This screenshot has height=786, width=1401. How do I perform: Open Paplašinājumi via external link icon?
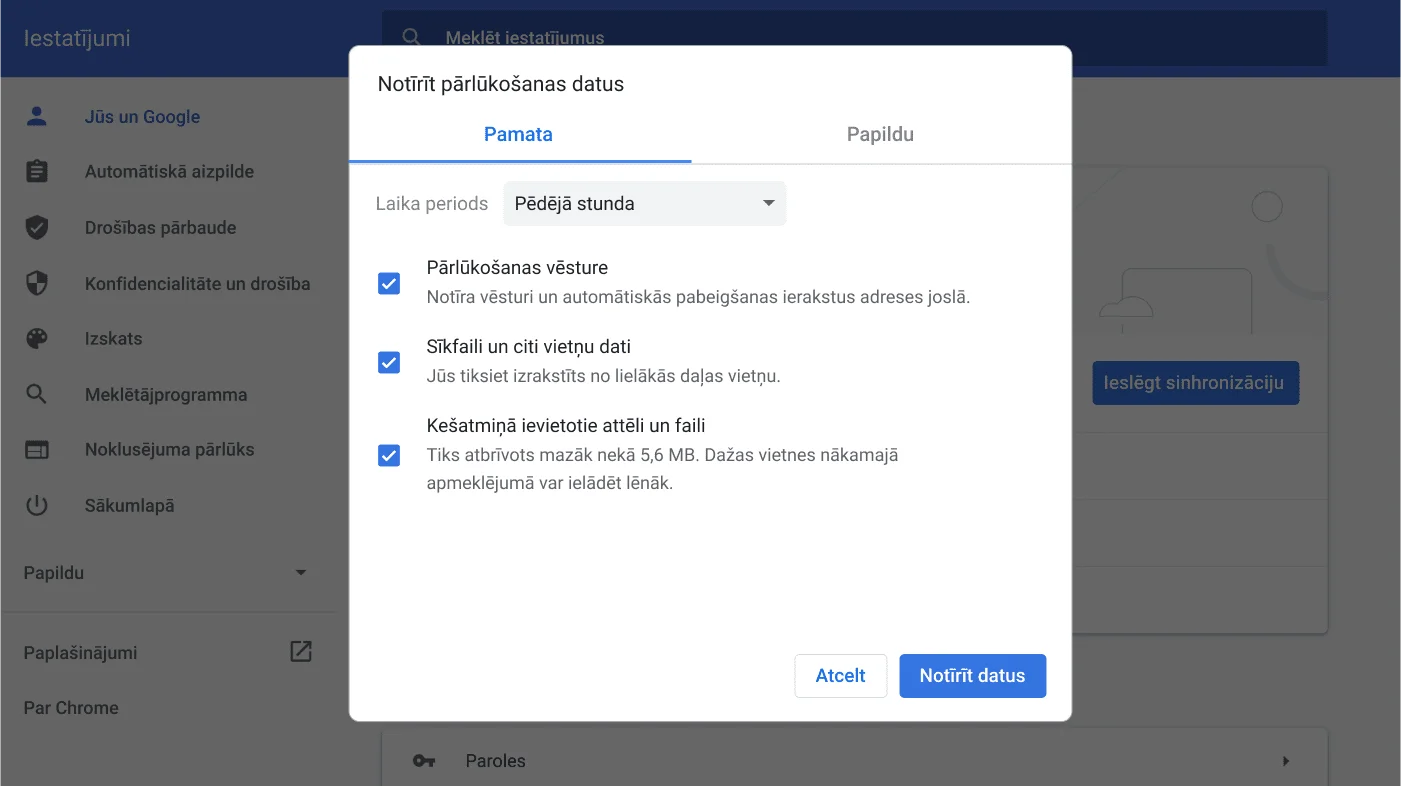[x=300, y=651]
